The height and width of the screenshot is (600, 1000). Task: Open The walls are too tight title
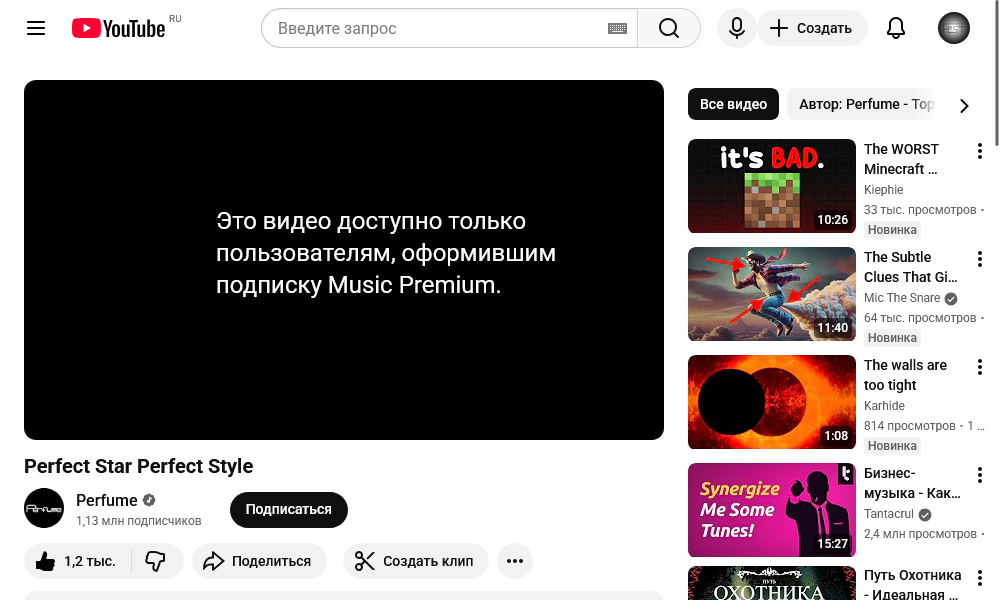coord(905,375)
